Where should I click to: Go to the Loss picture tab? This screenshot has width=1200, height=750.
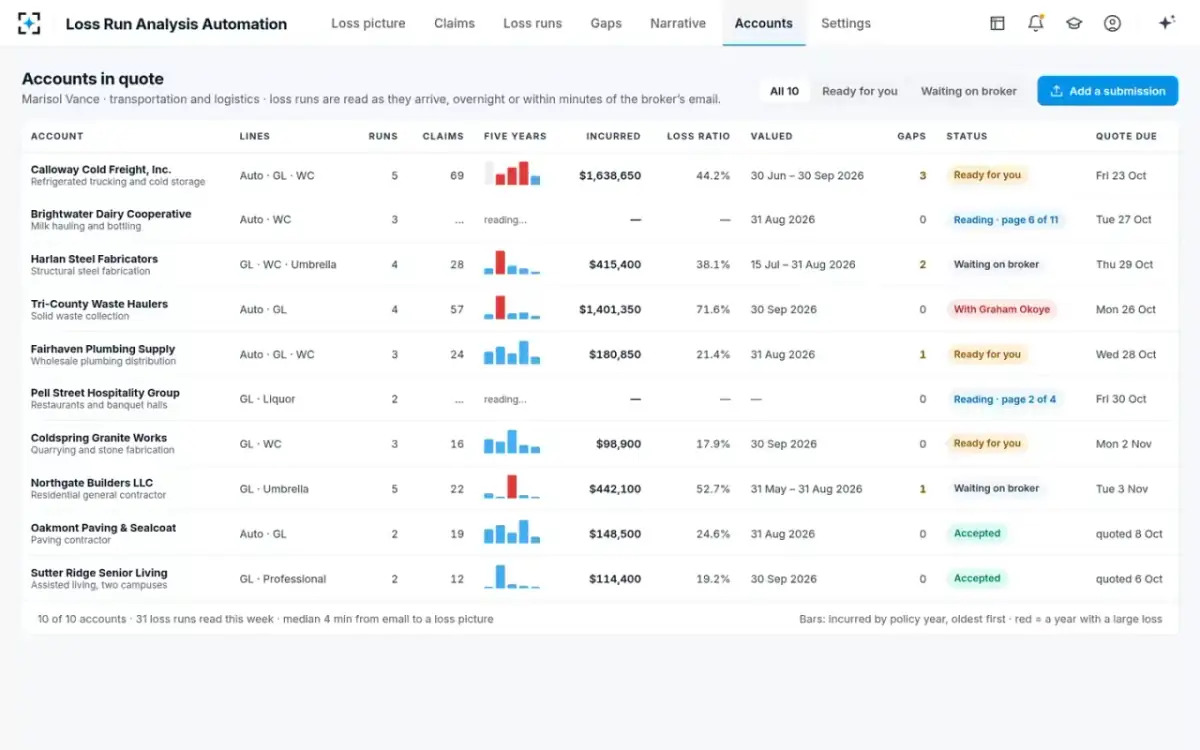click(x=369, y=23)
